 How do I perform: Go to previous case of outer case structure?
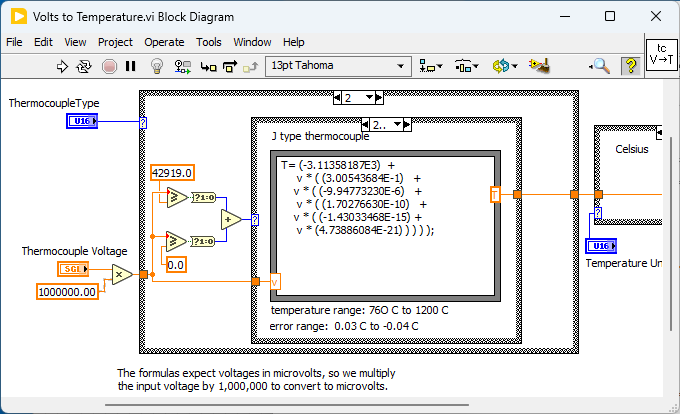(x=337, y=98)
